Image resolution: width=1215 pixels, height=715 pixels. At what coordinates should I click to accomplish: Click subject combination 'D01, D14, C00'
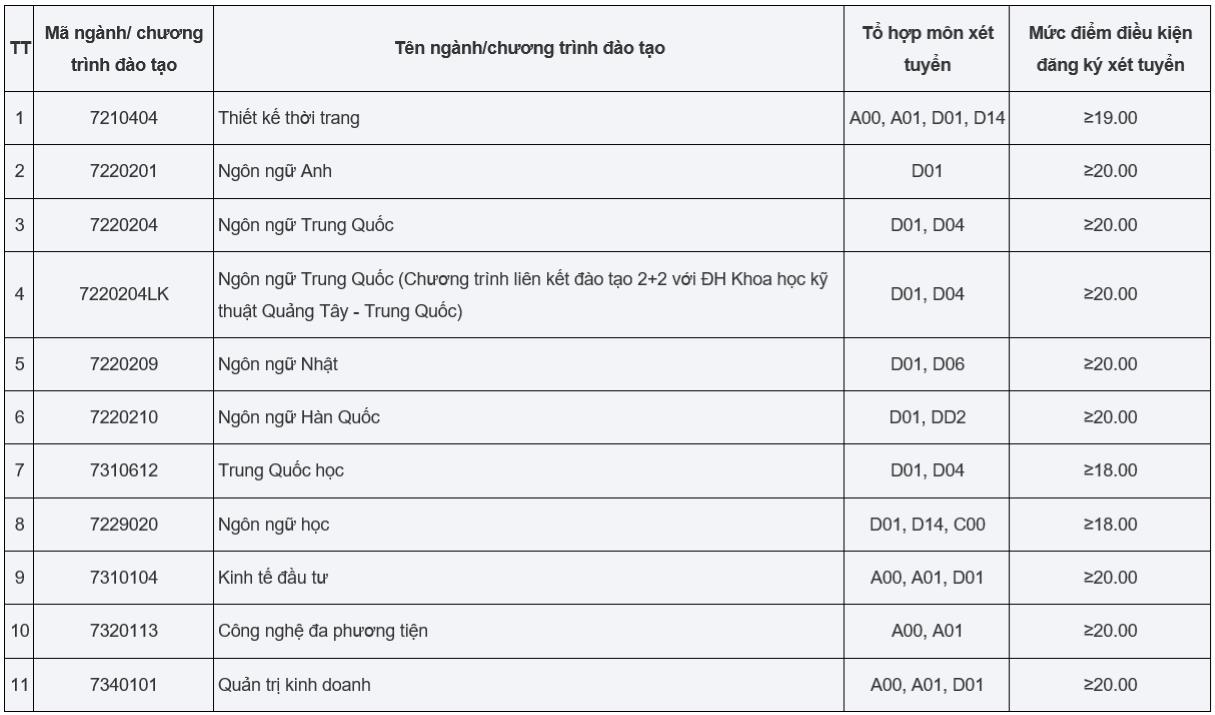[x=927, y=523]
